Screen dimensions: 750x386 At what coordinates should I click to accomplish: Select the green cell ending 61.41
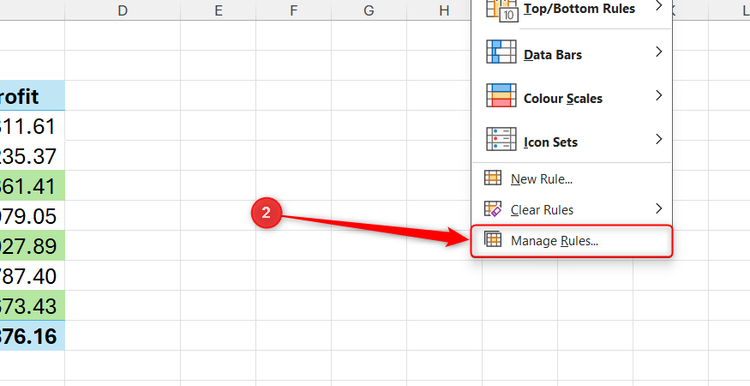point(32,186)
